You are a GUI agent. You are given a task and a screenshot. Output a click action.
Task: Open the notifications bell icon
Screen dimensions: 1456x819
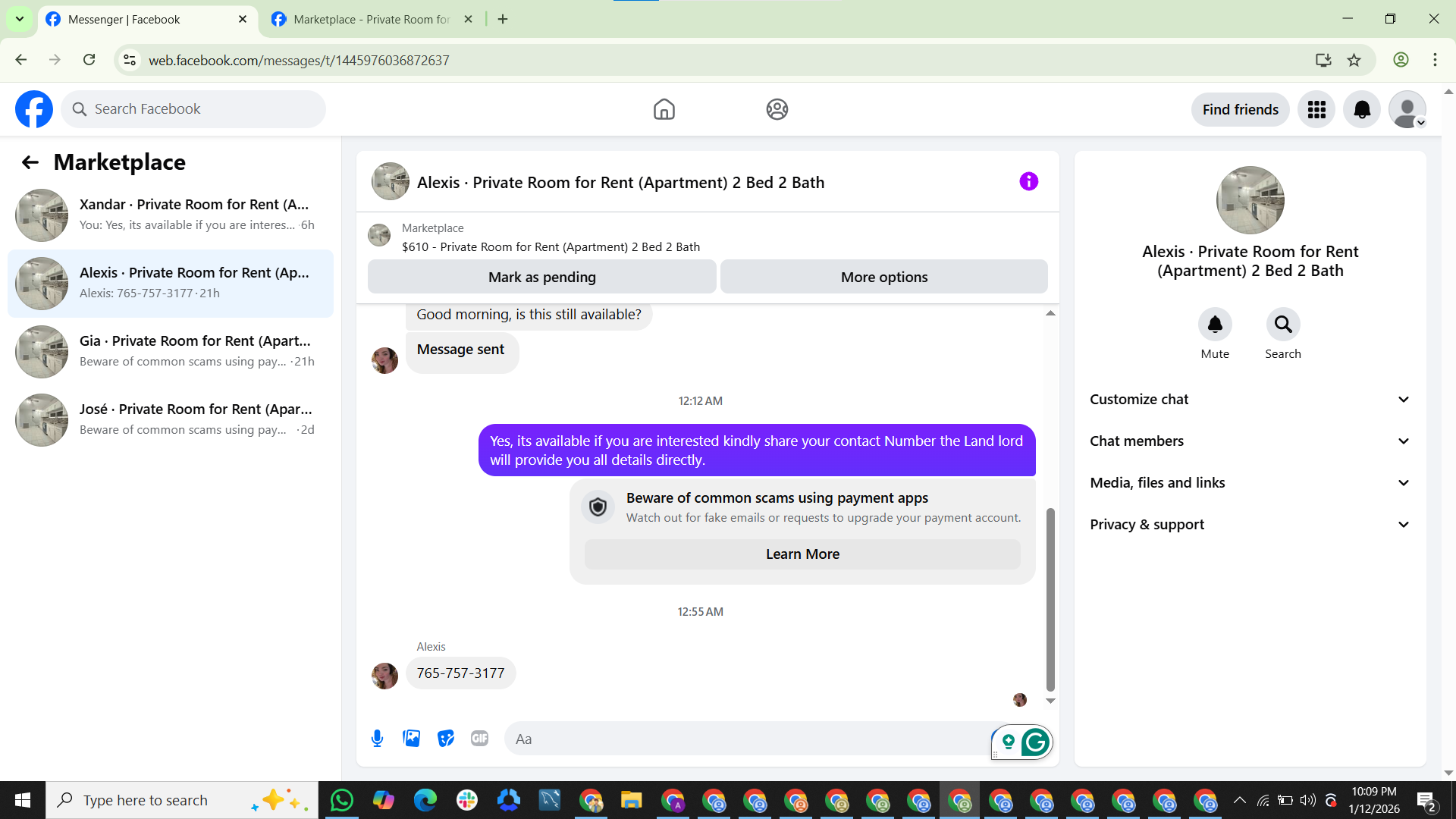(x=1362, y=110)
